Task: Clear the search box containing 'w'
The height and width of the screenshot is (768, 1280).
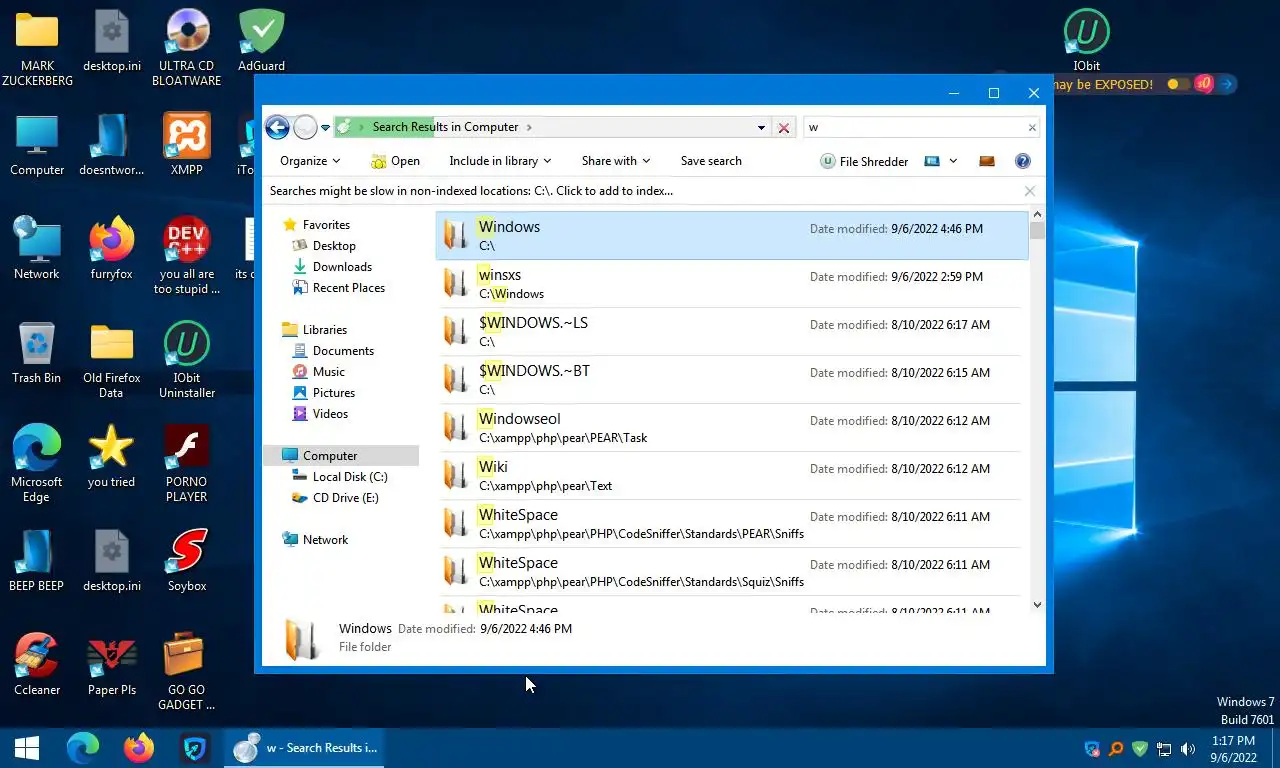Action: [1032, 127]
